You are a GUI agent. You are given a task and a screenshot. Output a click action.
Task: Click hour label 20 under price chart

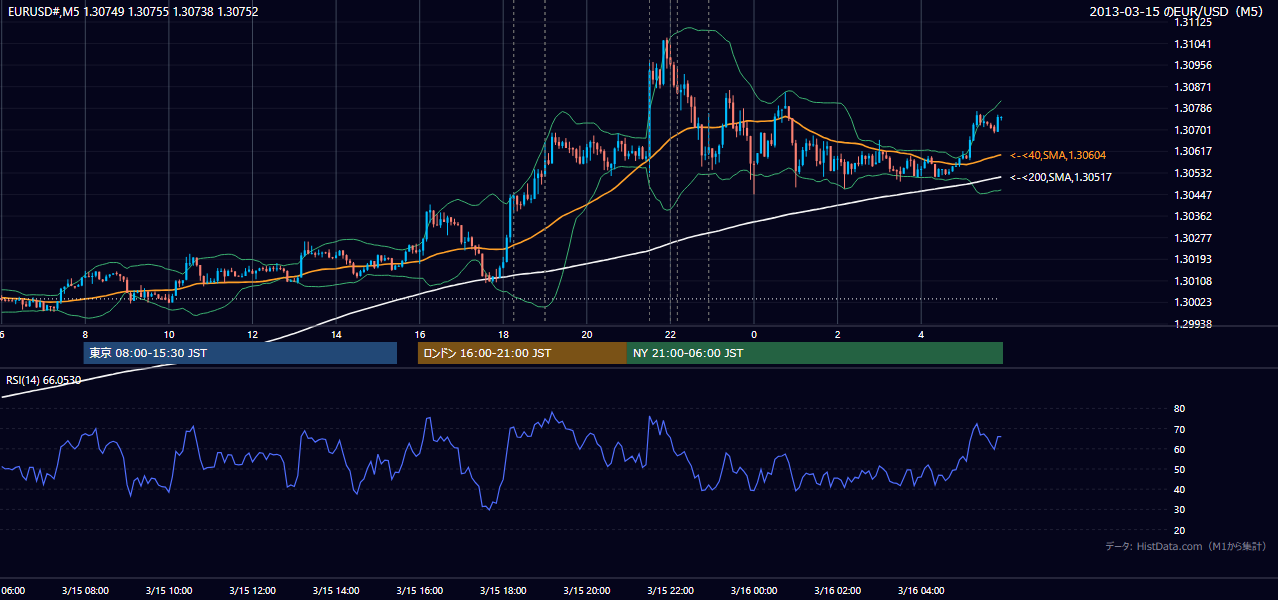click(587, 334)
